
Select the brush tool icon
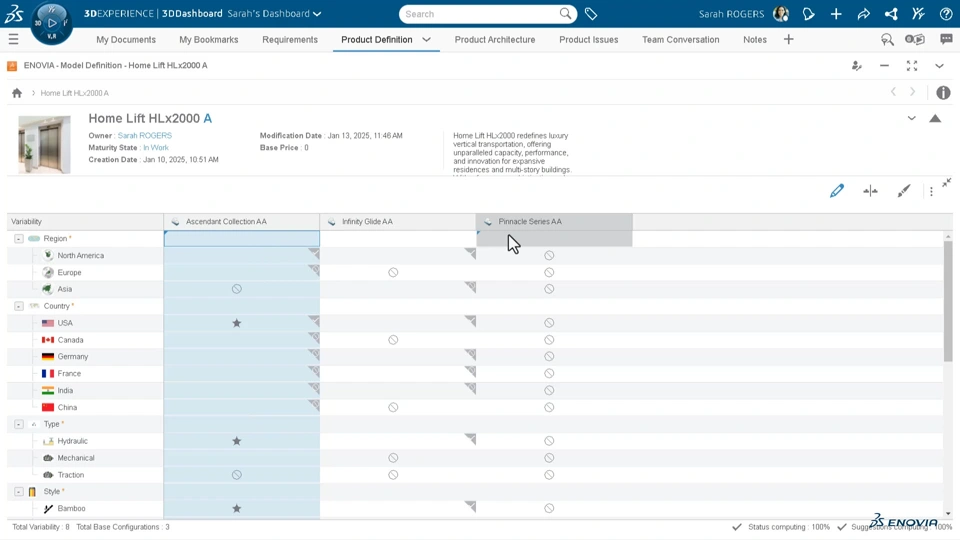[x=904, y=191]
